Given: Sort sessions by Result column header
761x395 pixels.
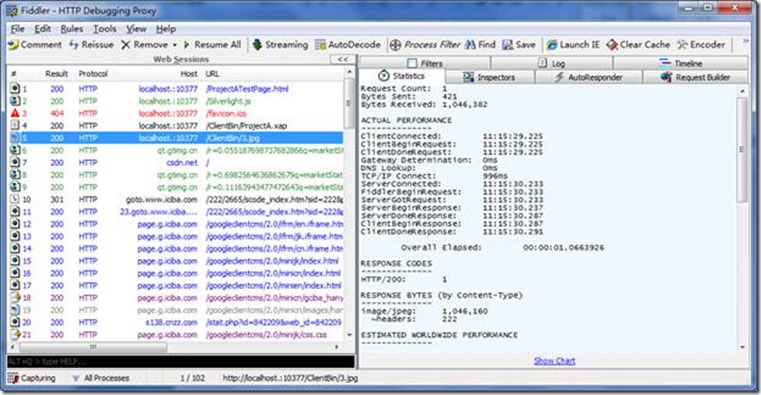Looking at the screenshot, I should pos(56,74).
